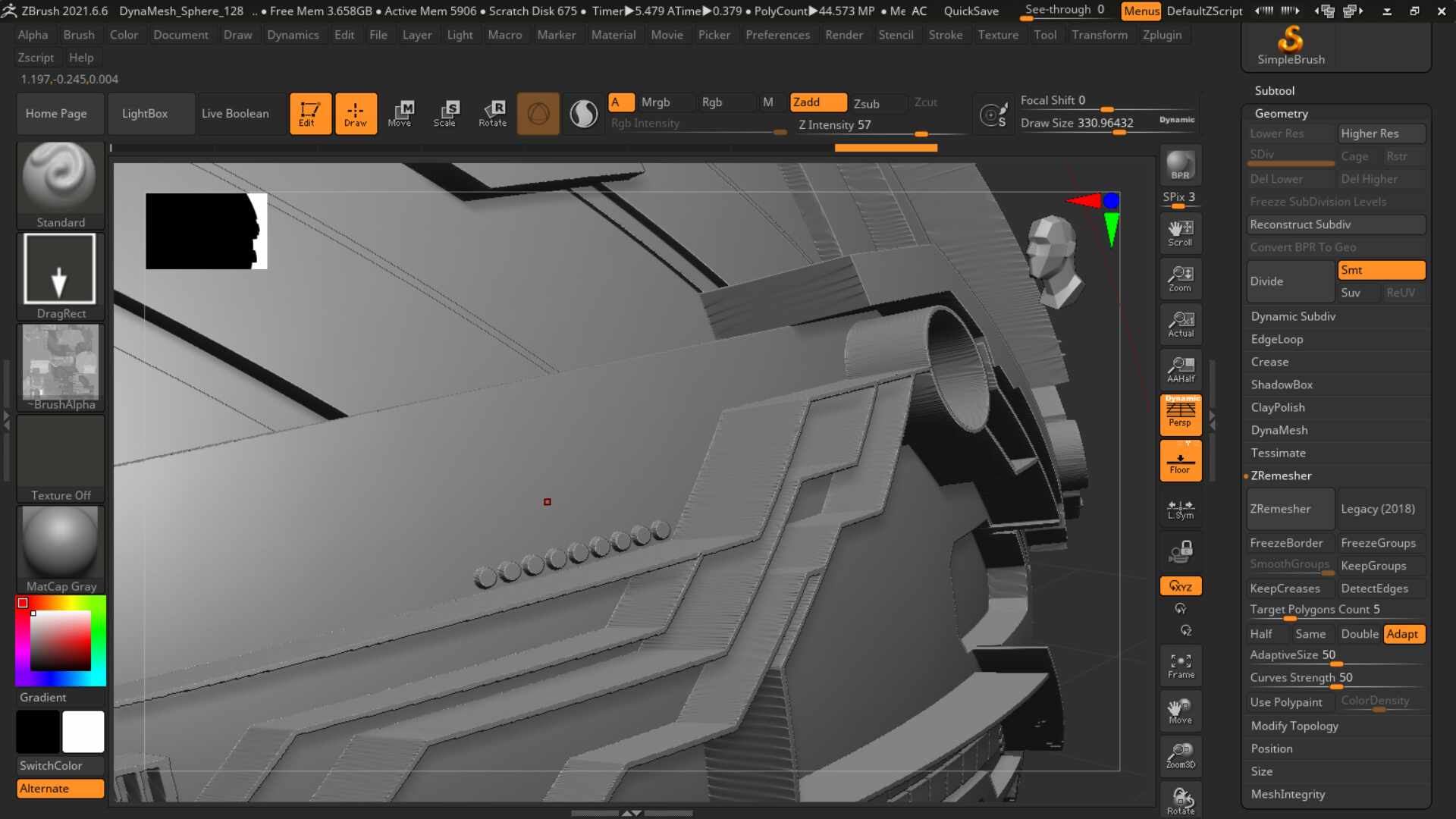
Task: Expand the DynaMesh section
Action: tap(1279, 430)
